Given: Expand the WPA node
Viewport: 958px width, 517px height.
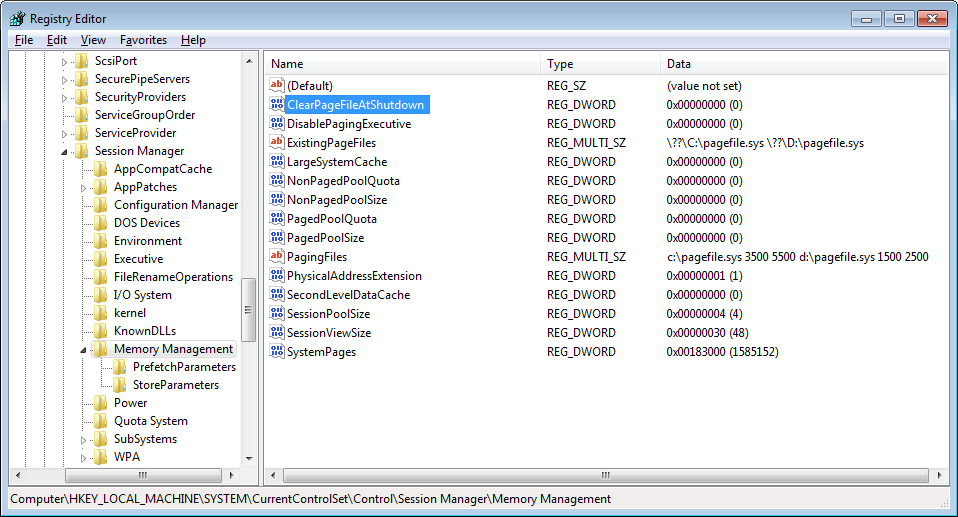Looking at the screenshot, I should point(83,458).
